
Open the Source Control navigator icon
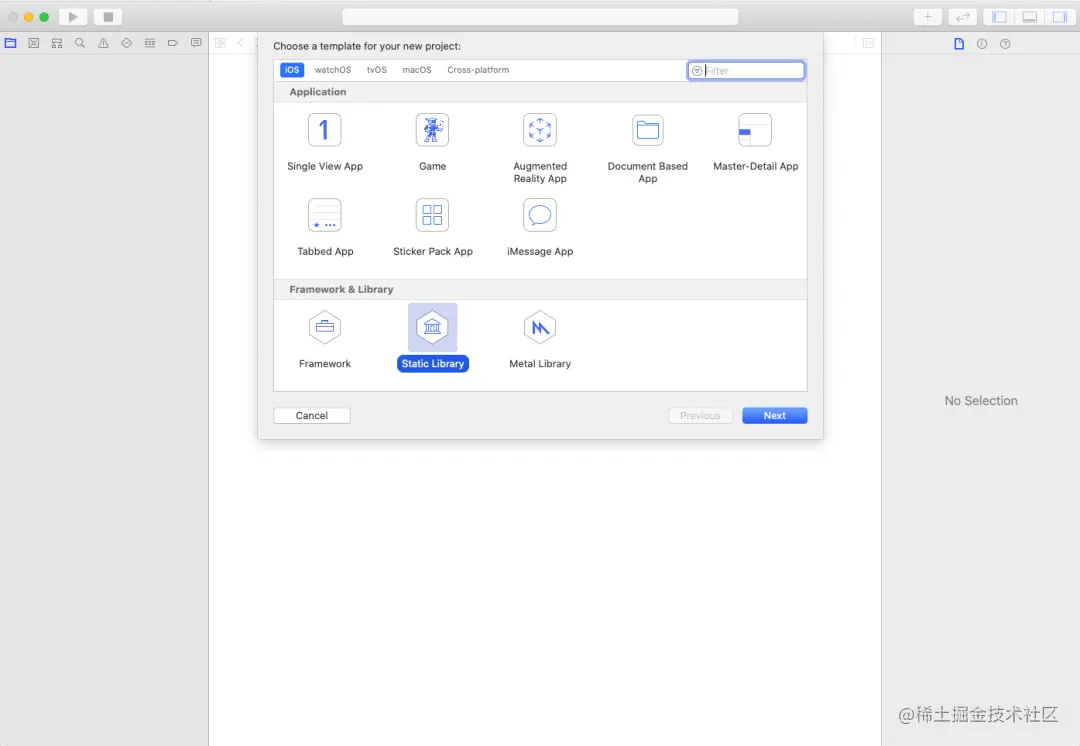[34, 43]
